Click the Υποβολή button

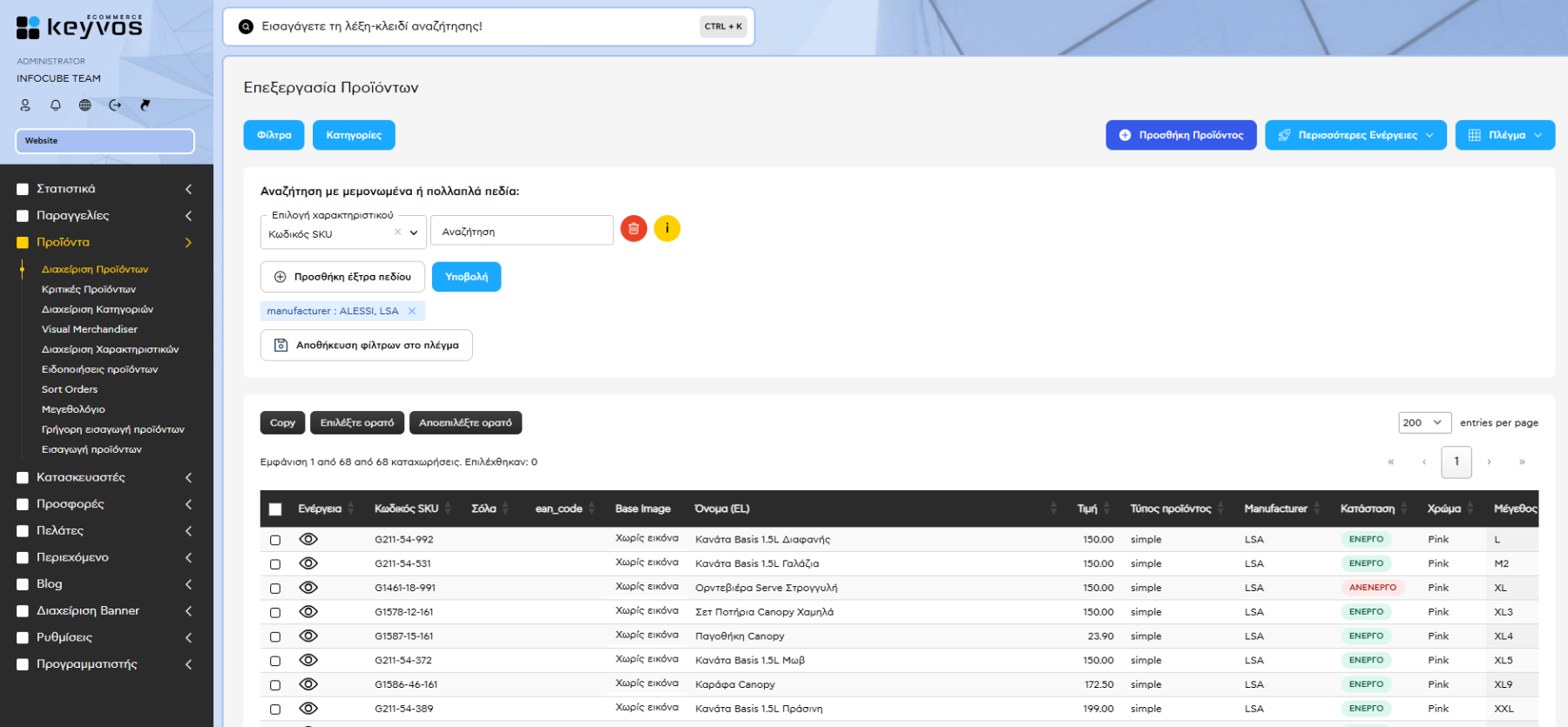(466, 277)
